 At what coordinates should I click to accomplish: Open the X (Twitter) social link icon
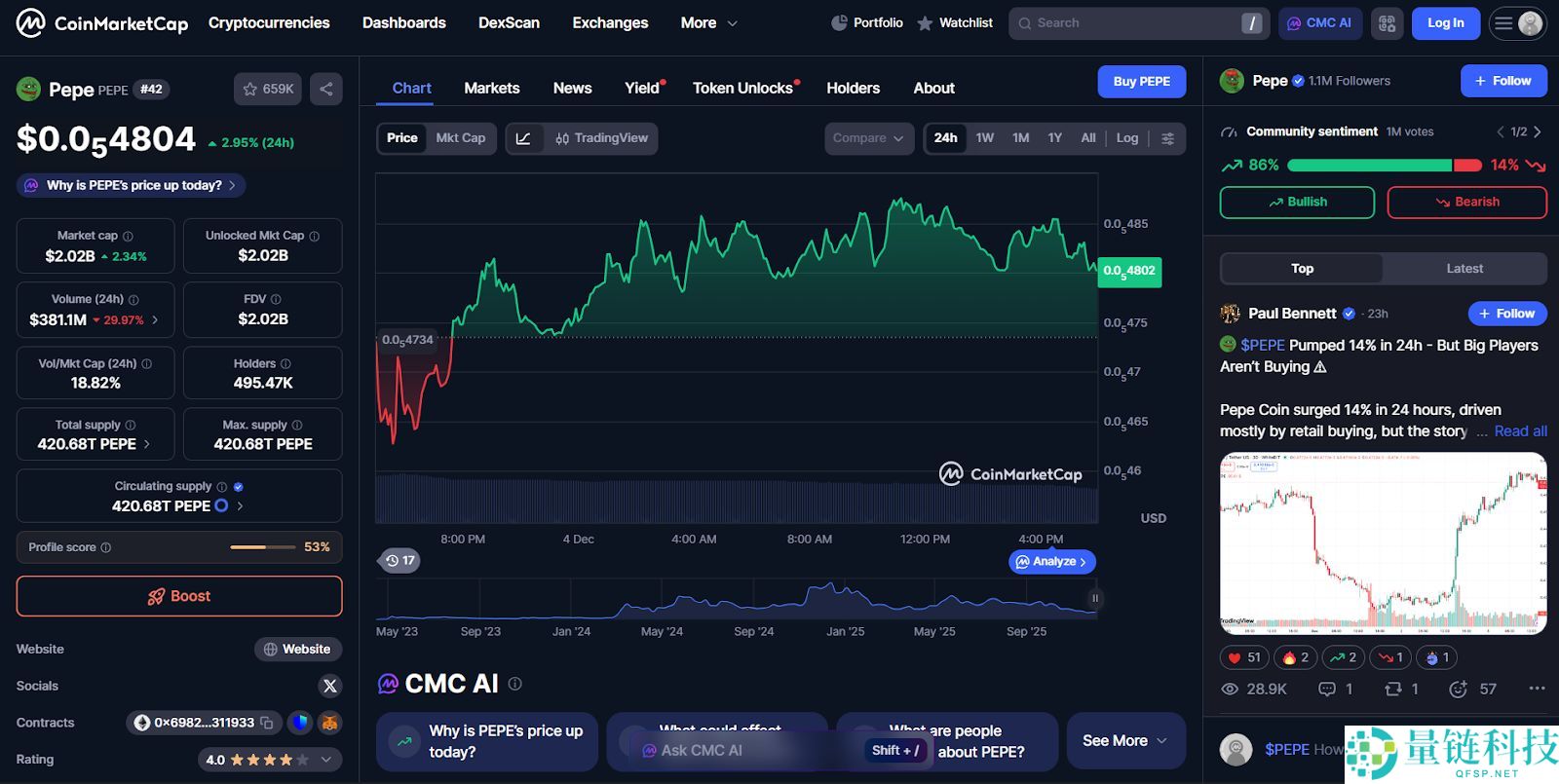click(x=330, y=686)
